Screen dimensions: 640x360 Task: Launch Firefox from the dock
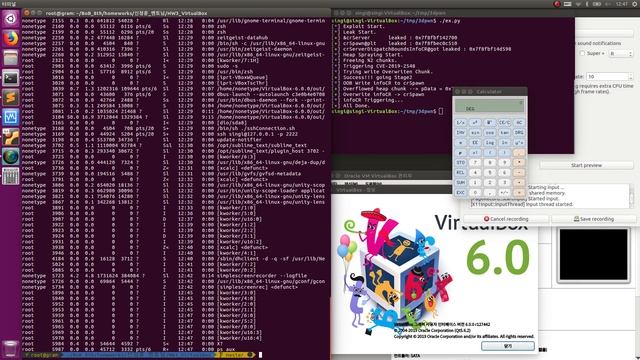[10, 38]
